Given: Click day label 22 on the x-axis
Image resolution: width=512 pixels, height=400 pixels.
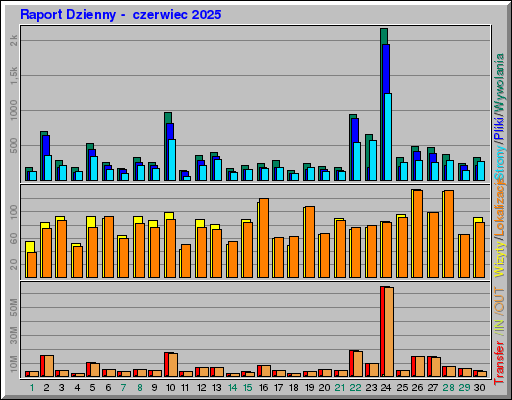Looking at the screenshot, I should (355, 388).
